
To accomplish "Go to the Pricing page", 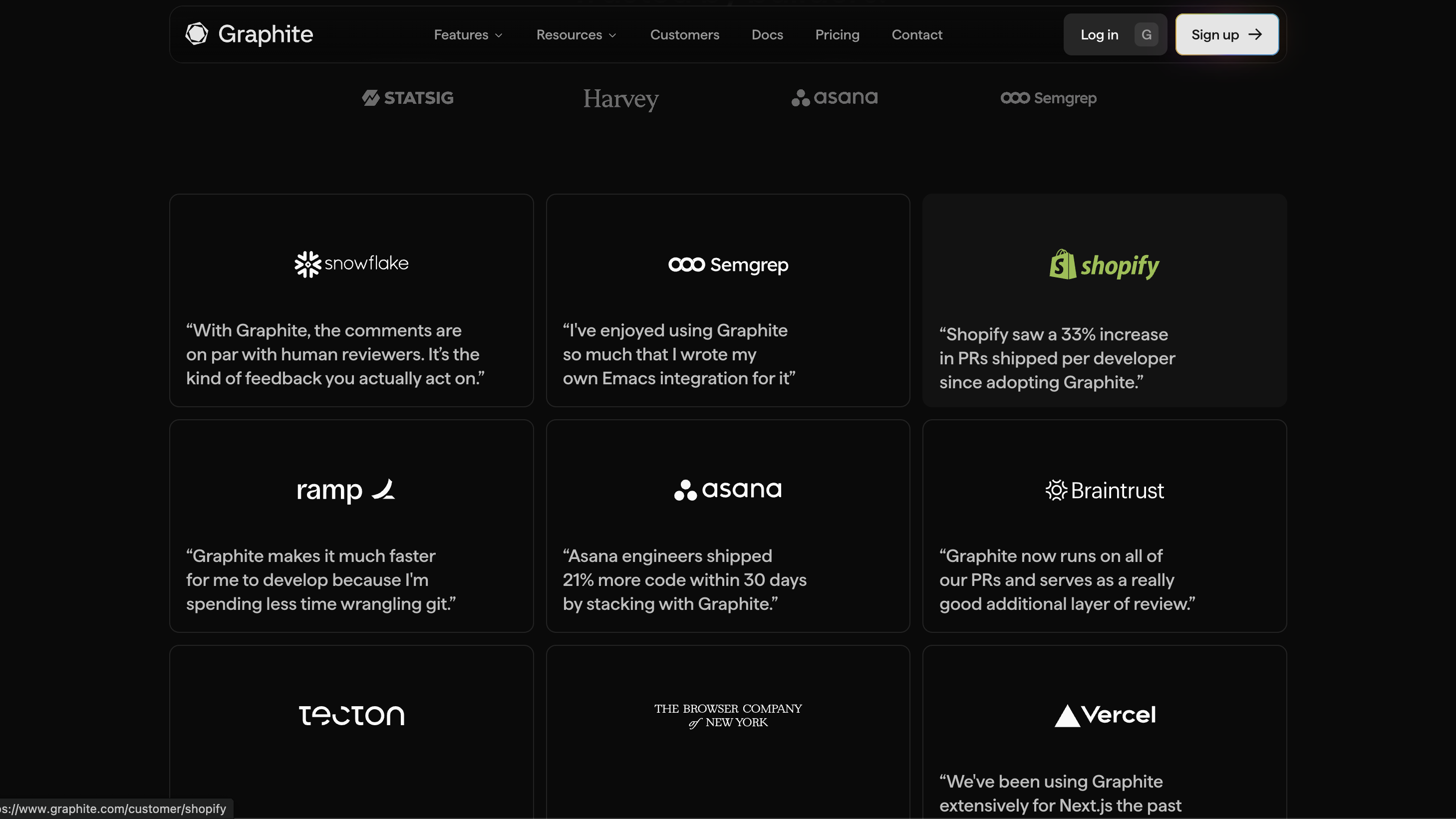I will [x=837, y=34].
